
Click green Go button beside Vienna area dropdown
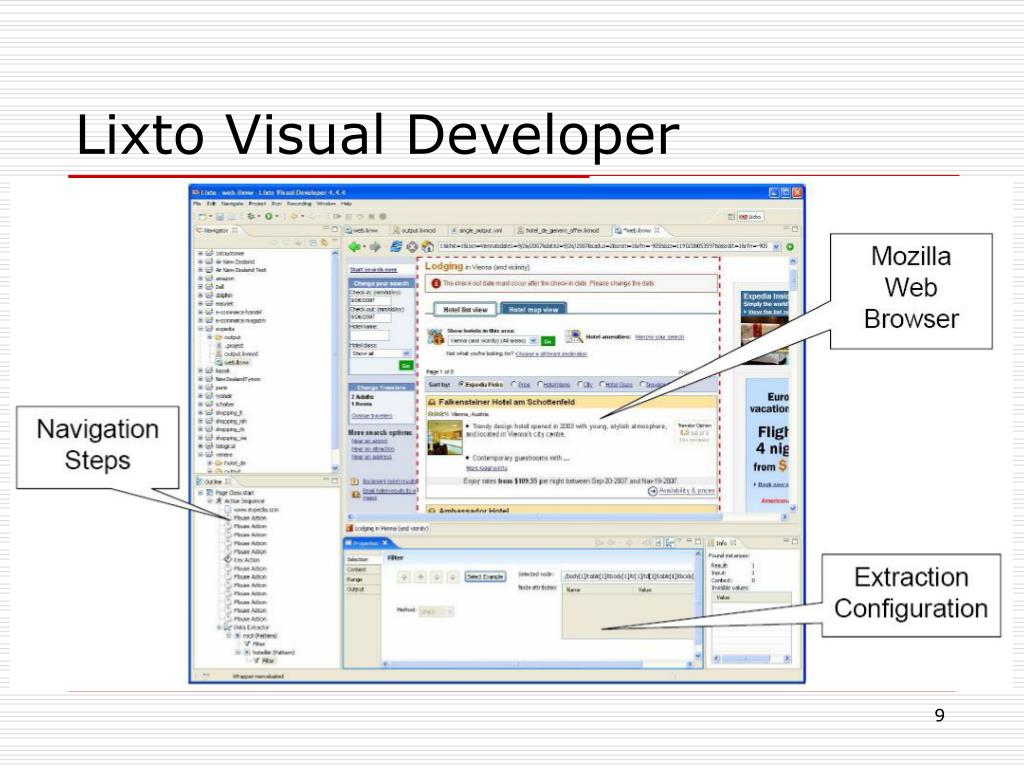click(x=548, y=341)
